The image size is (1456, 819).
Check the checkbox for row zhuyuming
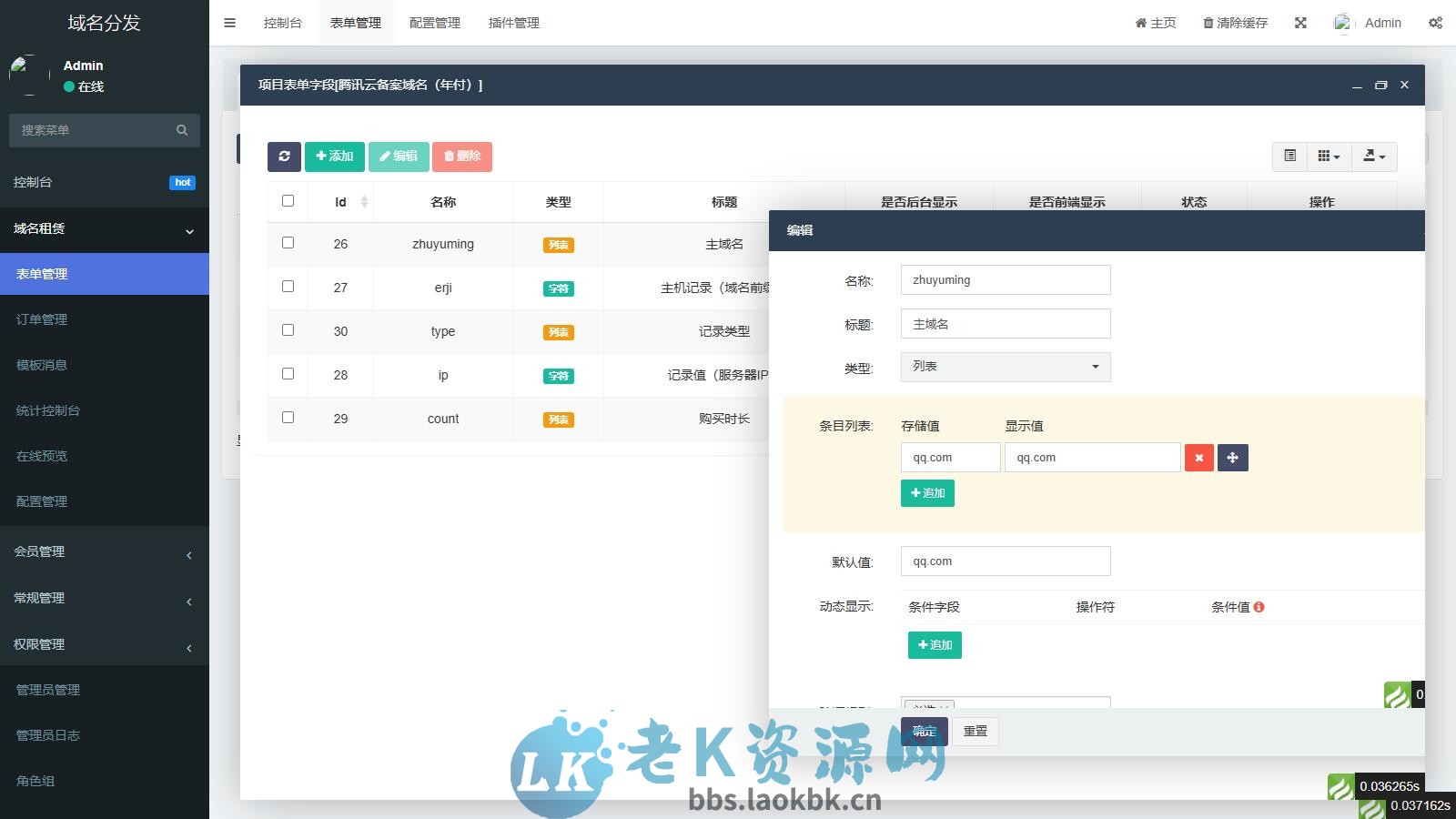click(288, 243)
